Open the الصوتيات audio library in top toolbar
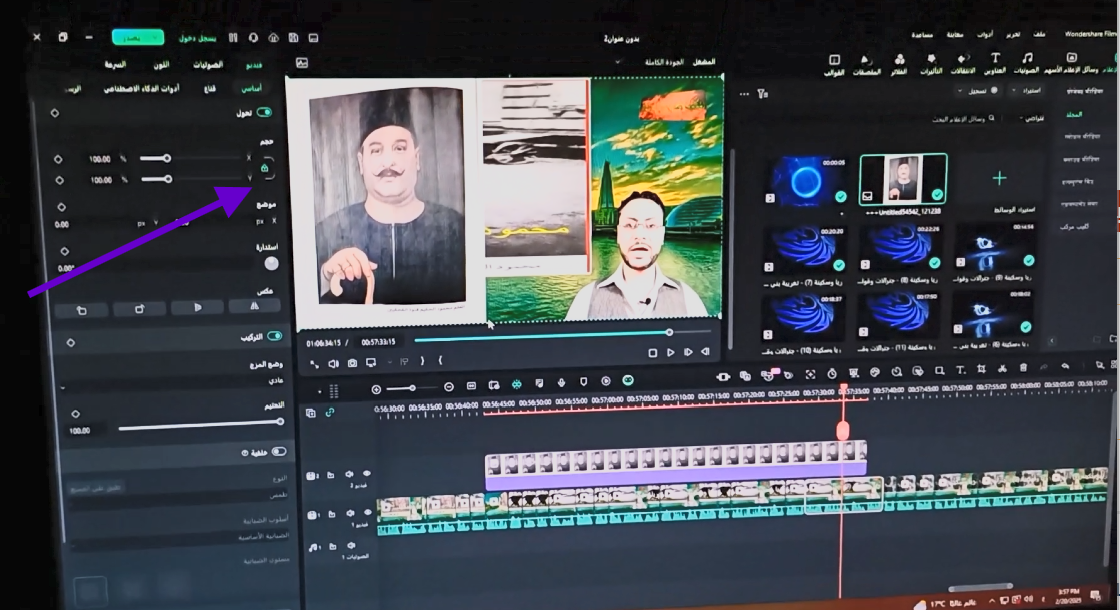Screen dimensions: 1120x610 (x=1026, y=63)
